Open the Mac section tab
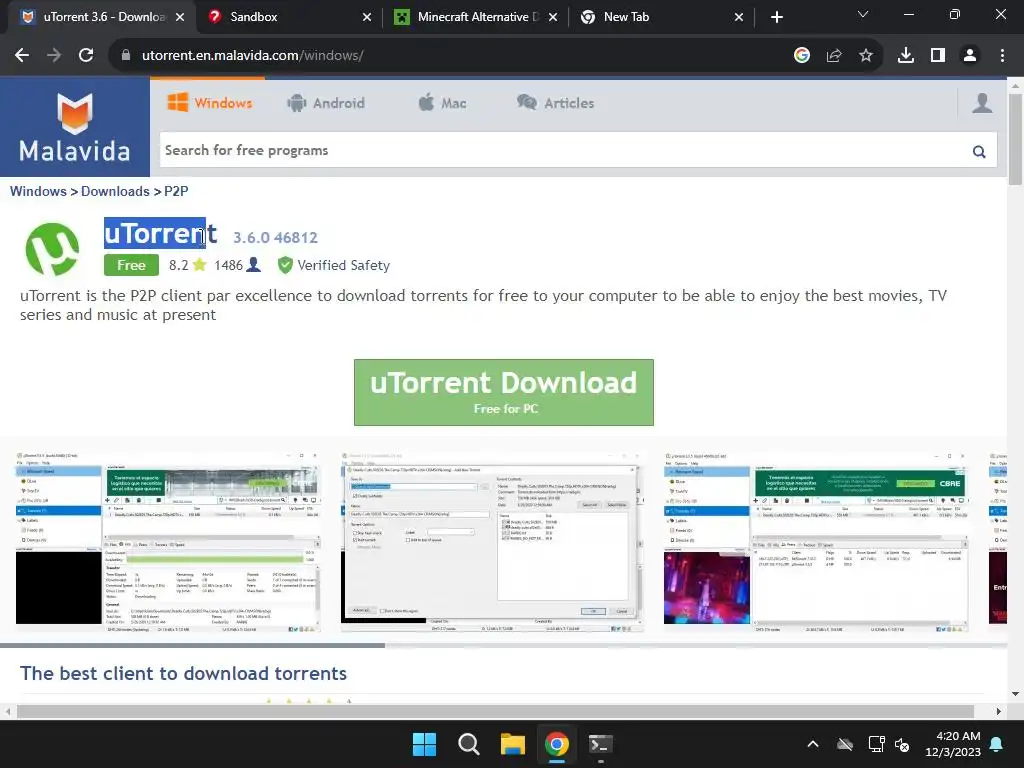The height and width of the screenshot is (768, 1024). pyautogui.click(x=442, y=103)
